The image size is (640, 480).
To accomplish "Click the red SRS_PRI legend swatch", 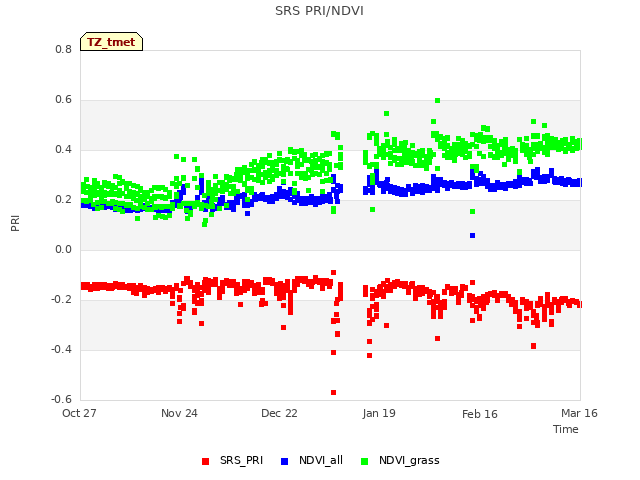I will coord(205,461).
